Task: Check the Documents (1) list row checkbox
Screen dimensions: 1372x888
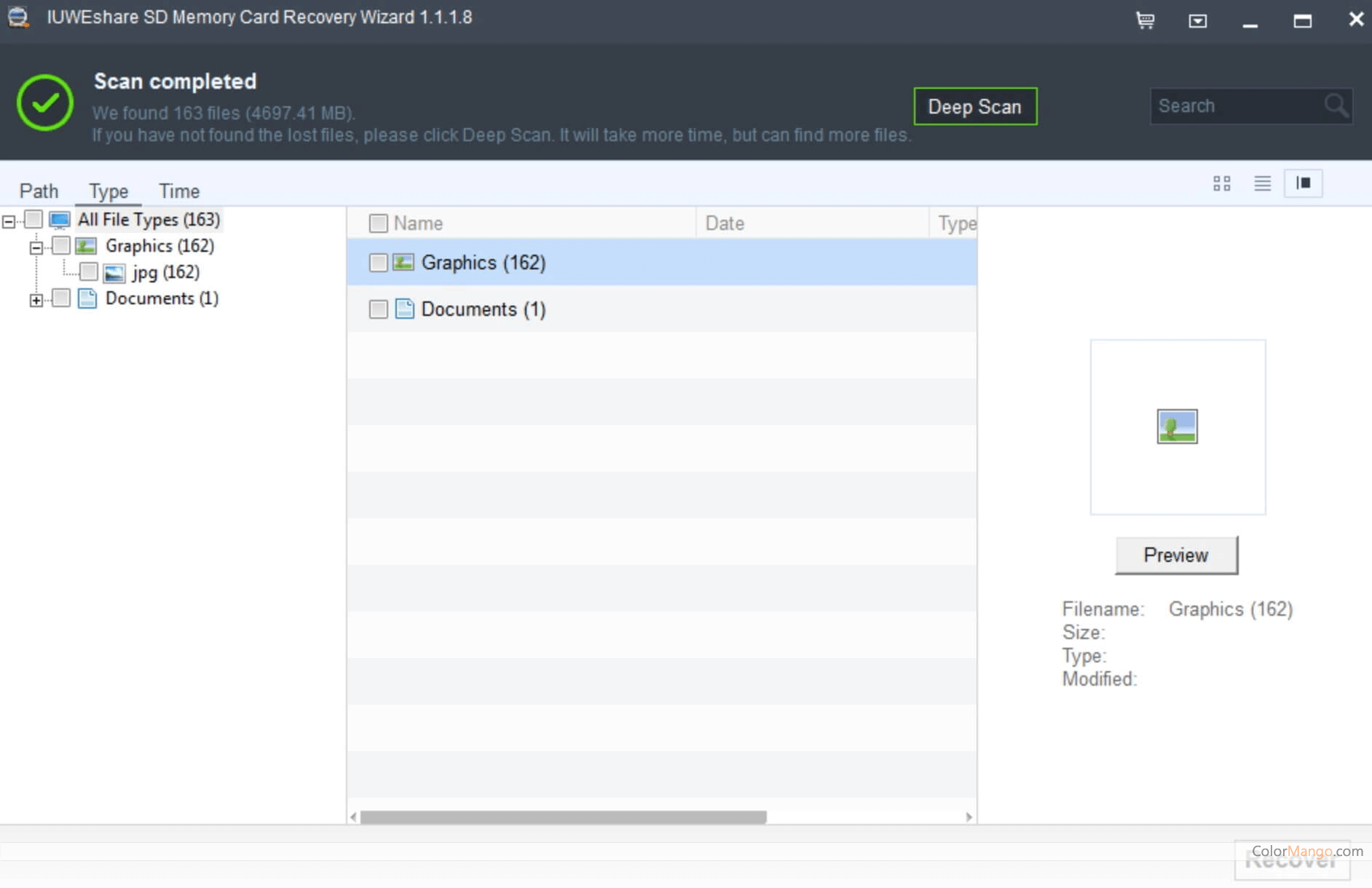Action: 378,309
